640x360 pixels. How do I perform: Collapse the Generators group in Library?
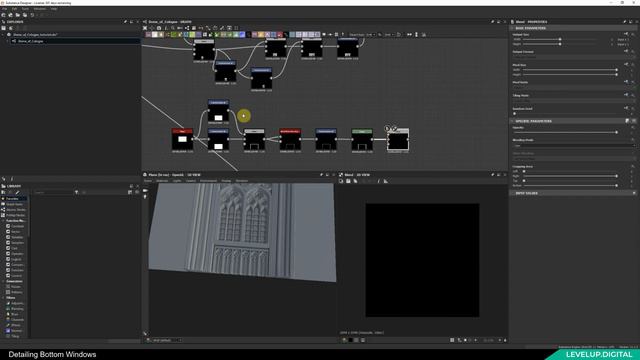pyautogui.click(x=3, y=281)
